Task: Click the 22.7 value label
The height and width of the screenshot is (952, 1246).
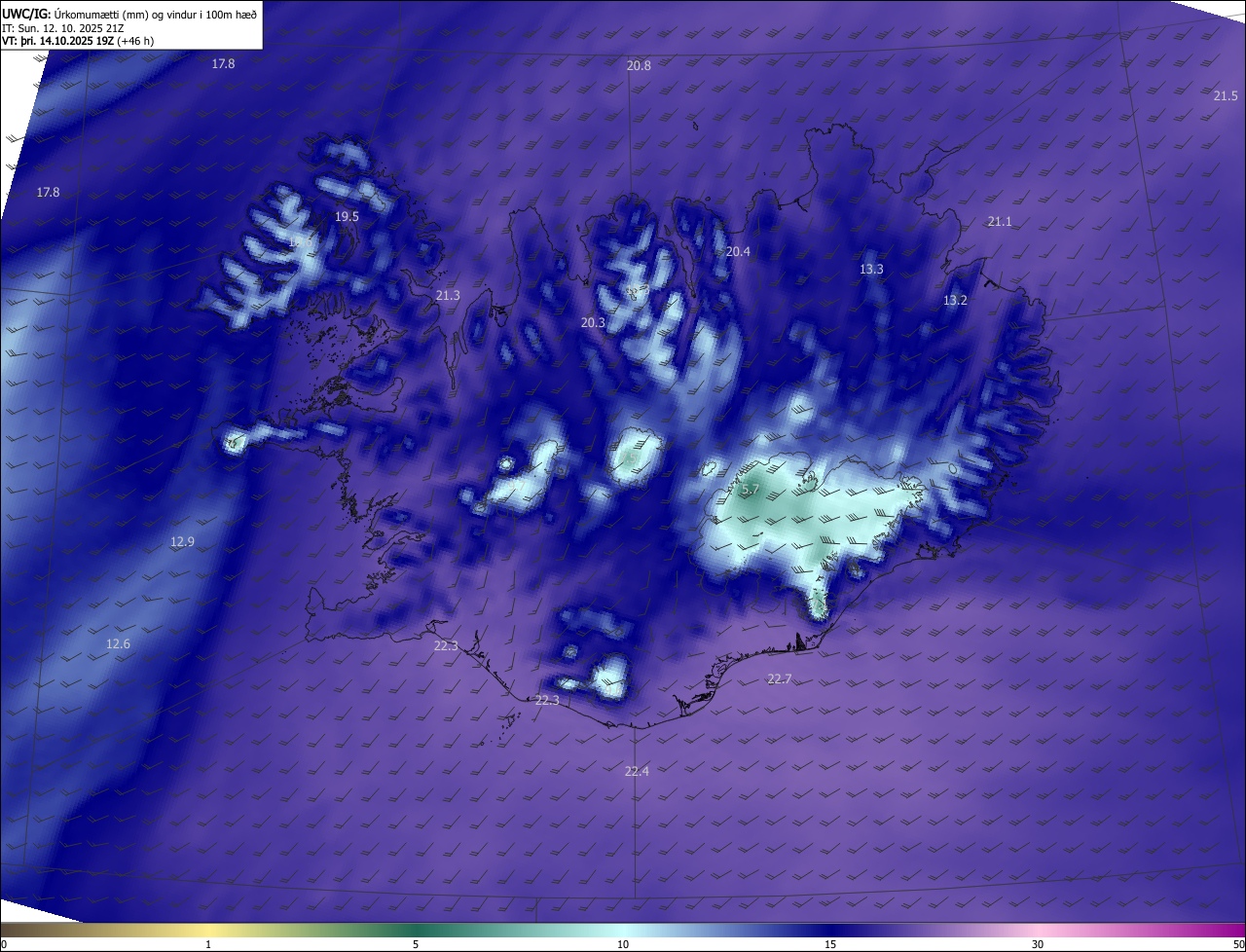Action: [779, 679]
